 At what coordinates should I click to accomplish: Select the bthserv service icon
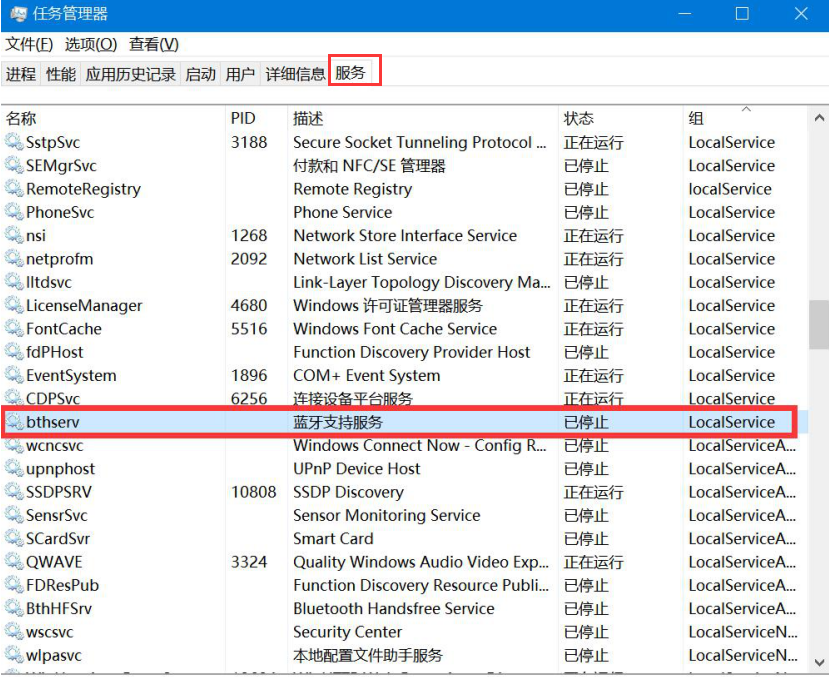(12, 422)
